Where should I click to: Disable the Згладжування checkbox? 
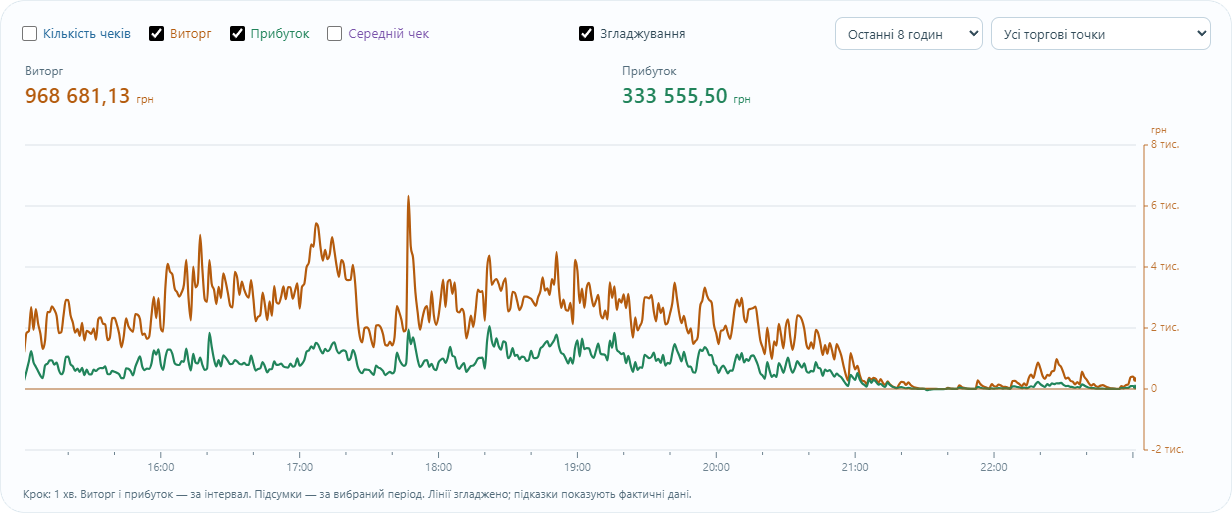coord(587,33)
